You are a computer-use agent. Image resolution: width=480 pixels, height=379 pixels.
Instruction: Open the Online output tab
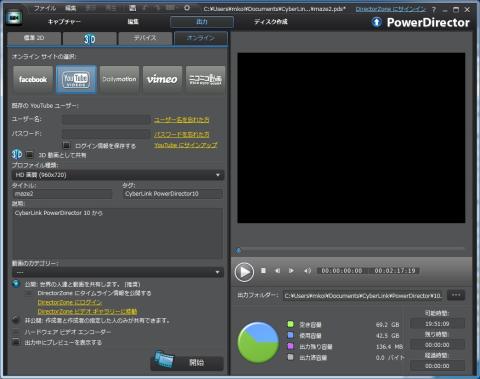[201, 38]
